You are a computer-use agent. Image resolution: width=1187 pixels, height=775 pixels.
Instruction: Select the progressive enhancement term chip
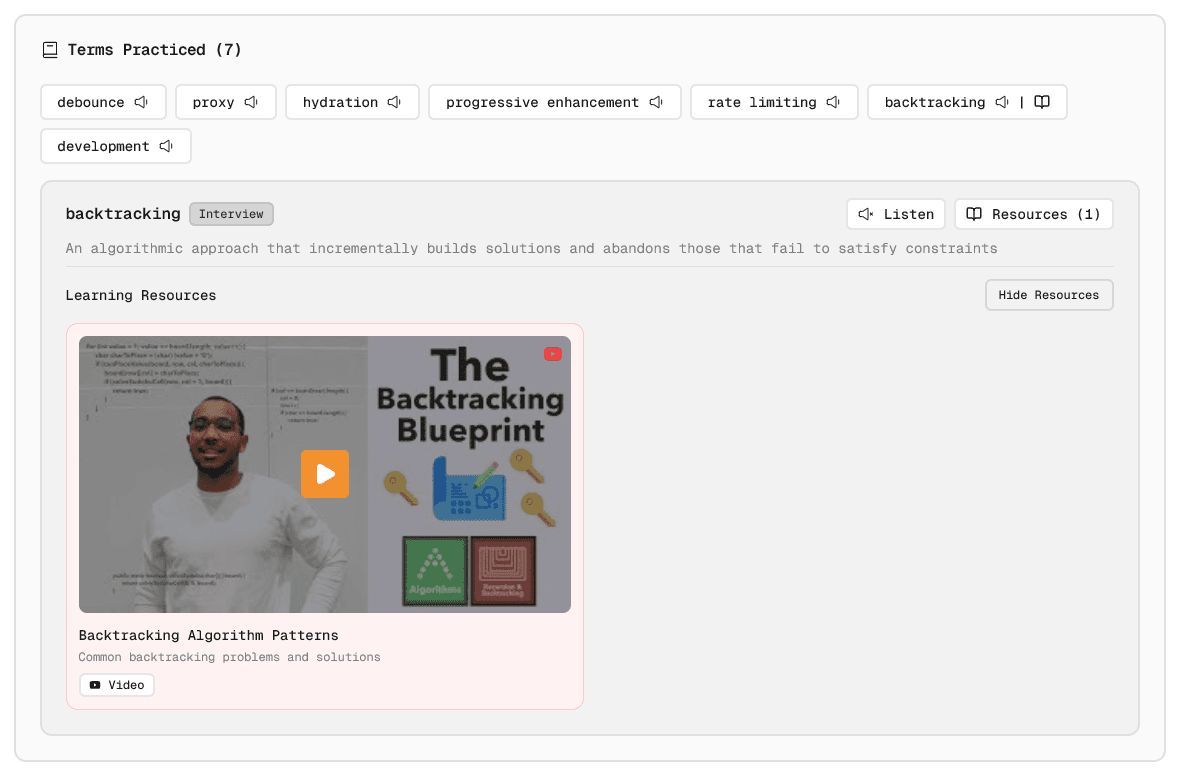tap(555, 102)
